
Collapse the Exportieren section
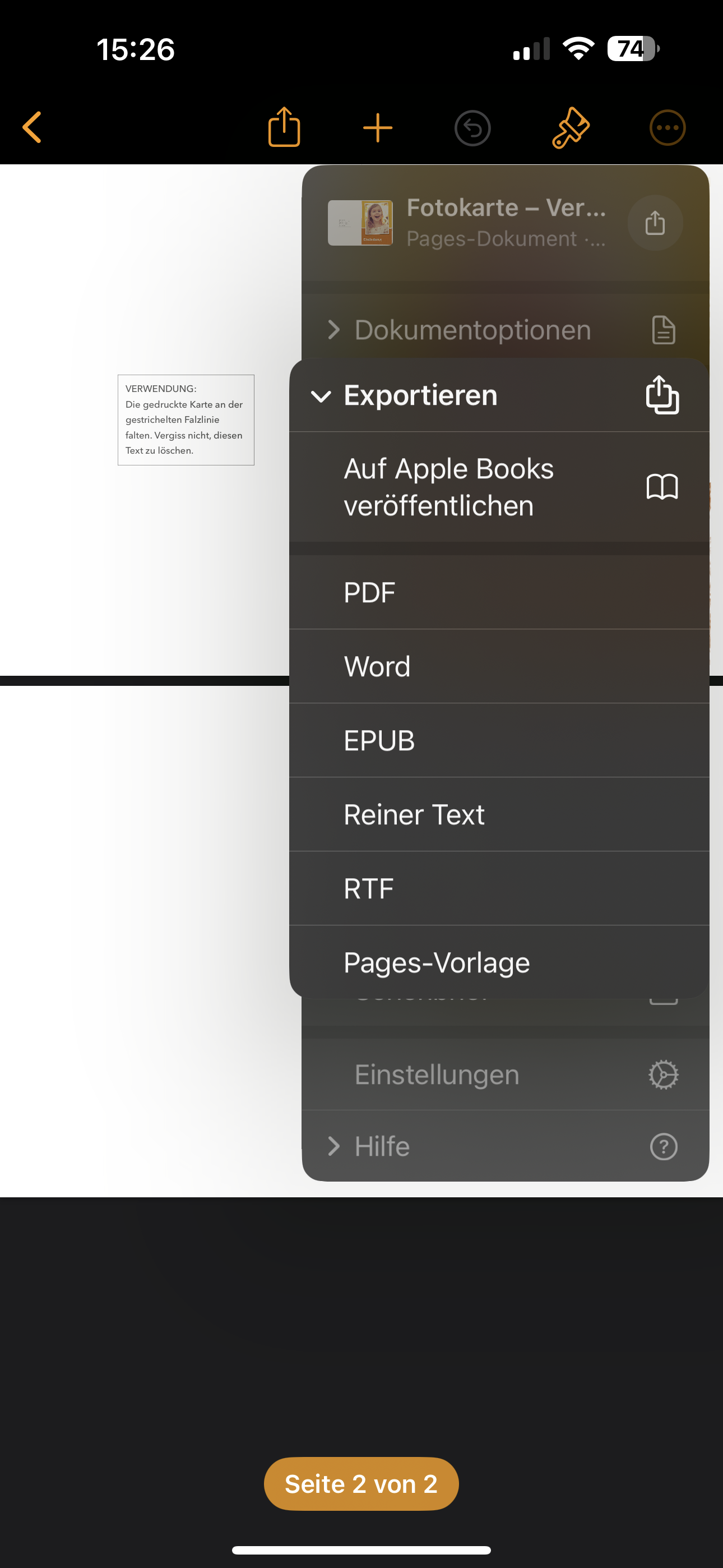coord(499,395)
